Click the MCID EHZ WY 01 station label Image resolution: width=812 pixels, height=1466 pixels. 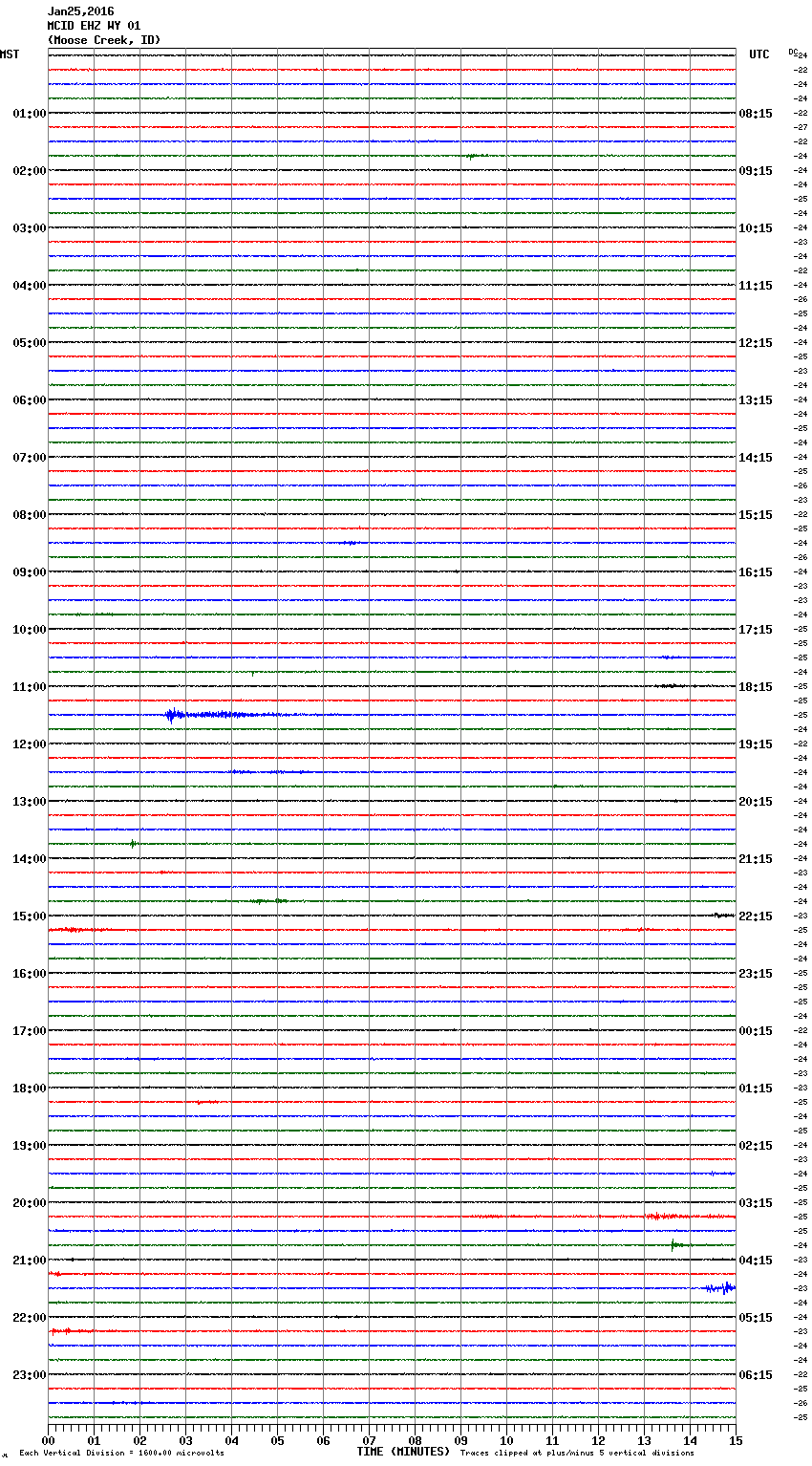coord(94,26)
